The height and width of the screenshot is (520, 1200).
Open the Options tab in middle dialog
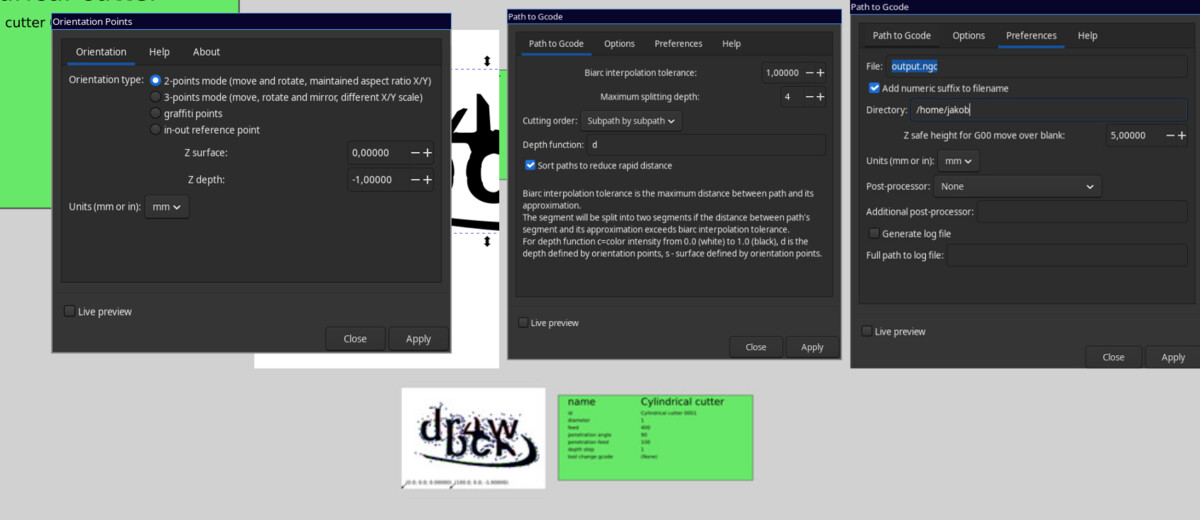click(619, 44)
